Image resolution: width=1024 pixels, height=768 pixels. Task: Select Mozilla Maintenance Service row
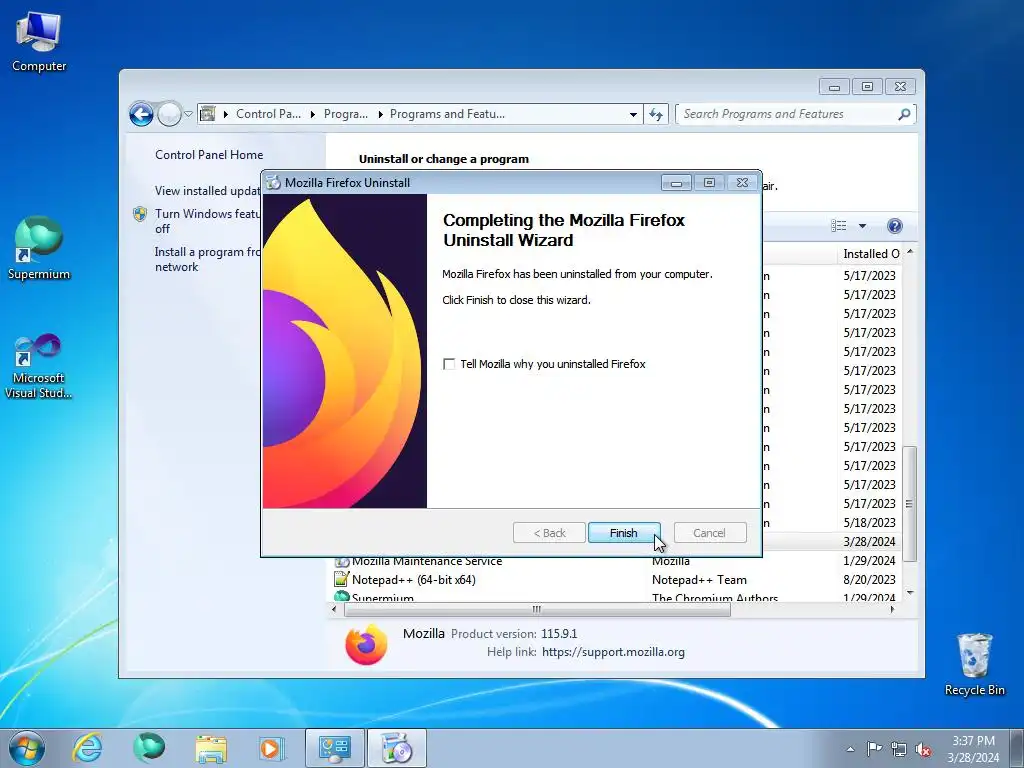[614, 561]
